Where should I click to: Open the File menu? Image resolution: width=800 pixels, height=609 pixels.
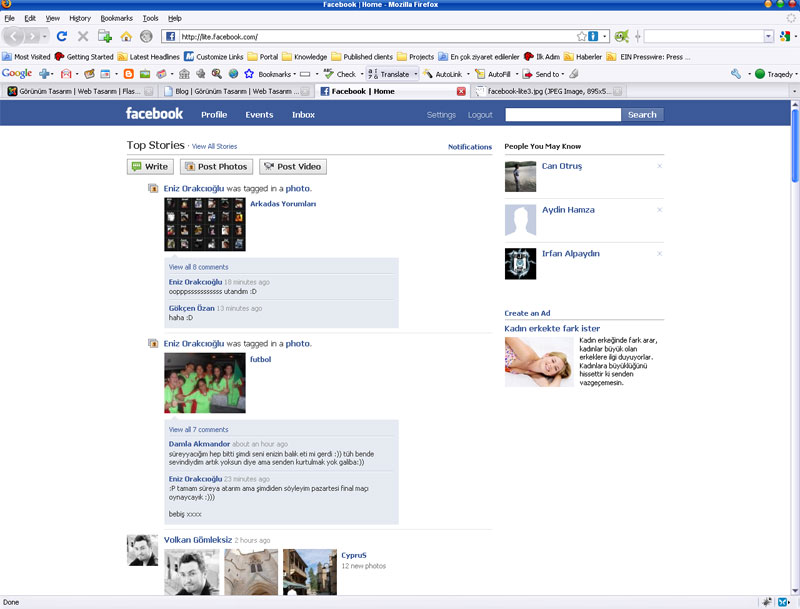(9, 18)
